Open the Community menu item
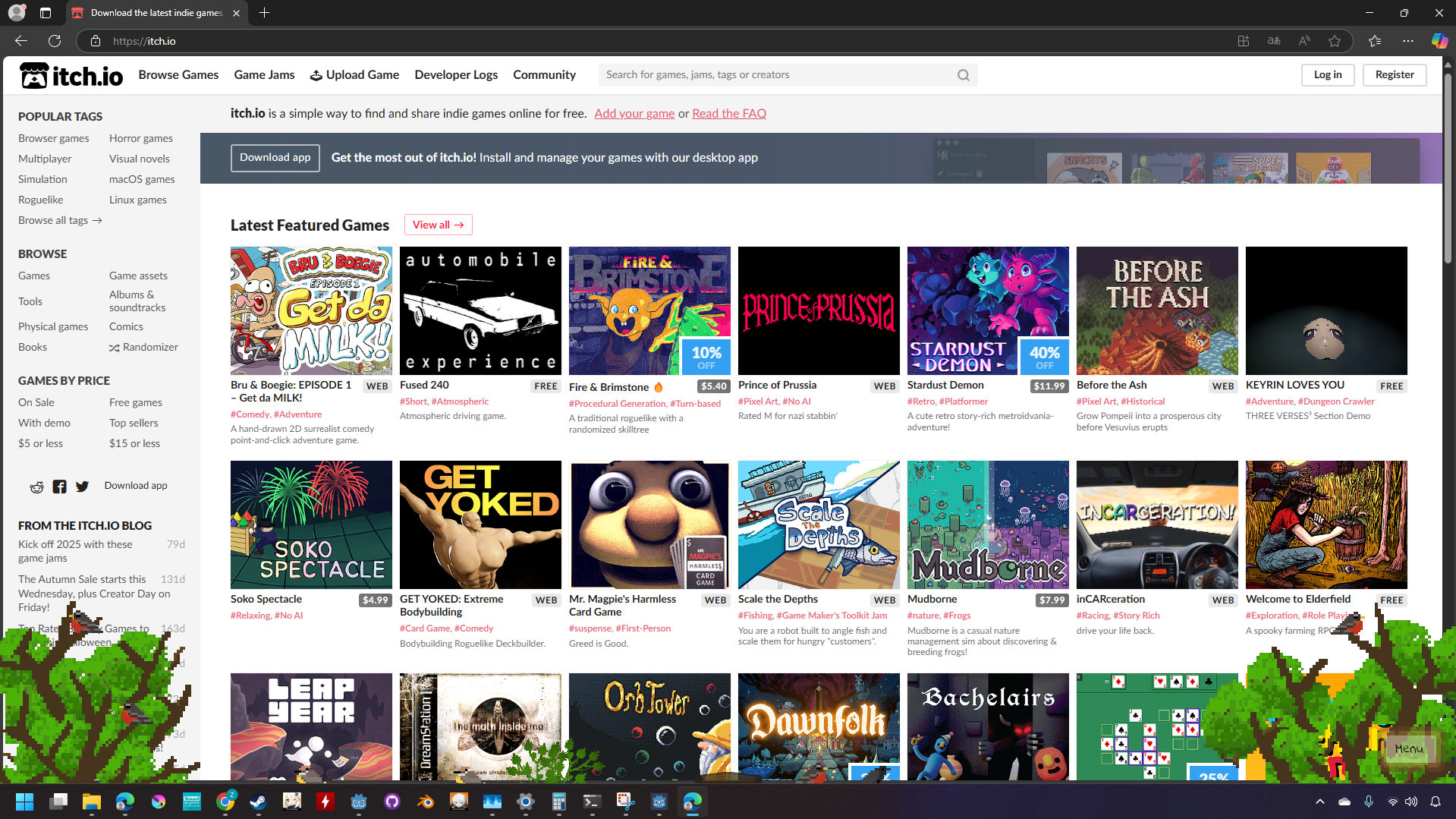The height and width of the screenshot is (819, 1456). coord(544,75)
